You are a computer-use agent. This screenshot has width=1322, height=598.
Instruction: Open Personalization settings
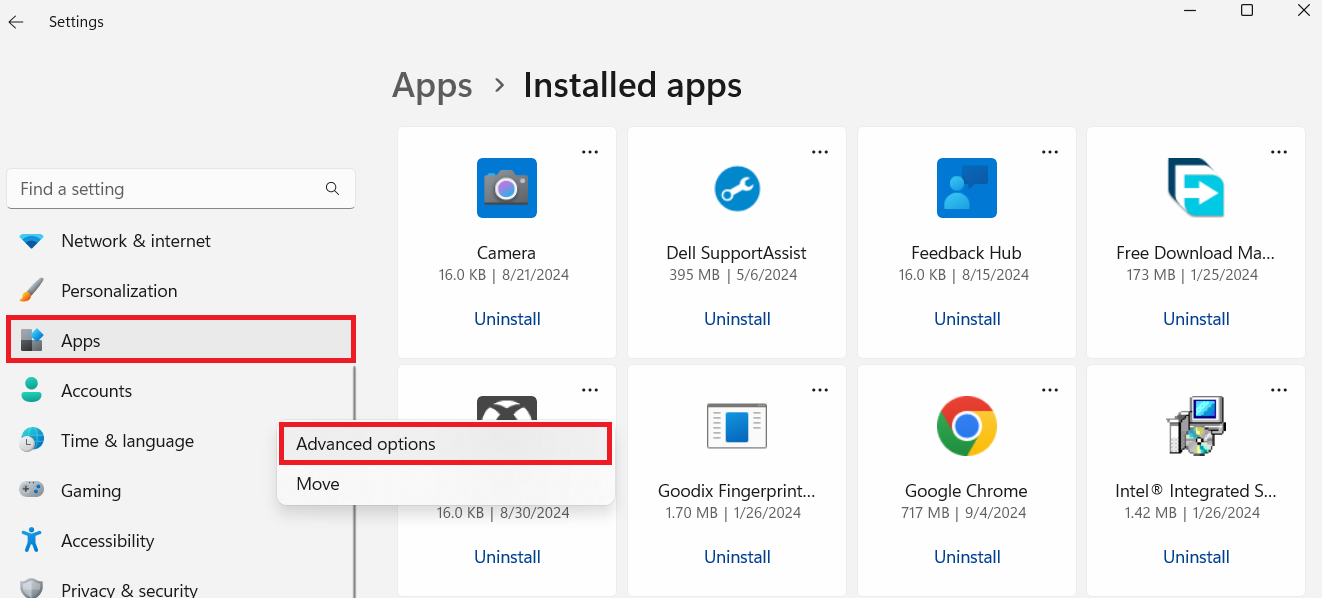point(180,291)
